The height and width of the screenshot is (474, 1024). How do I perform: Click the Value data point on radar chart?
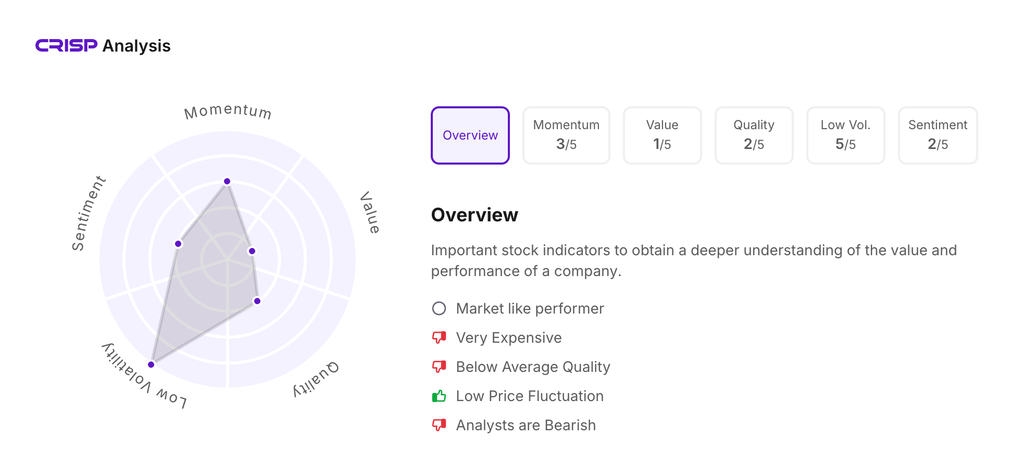(252, 251)
